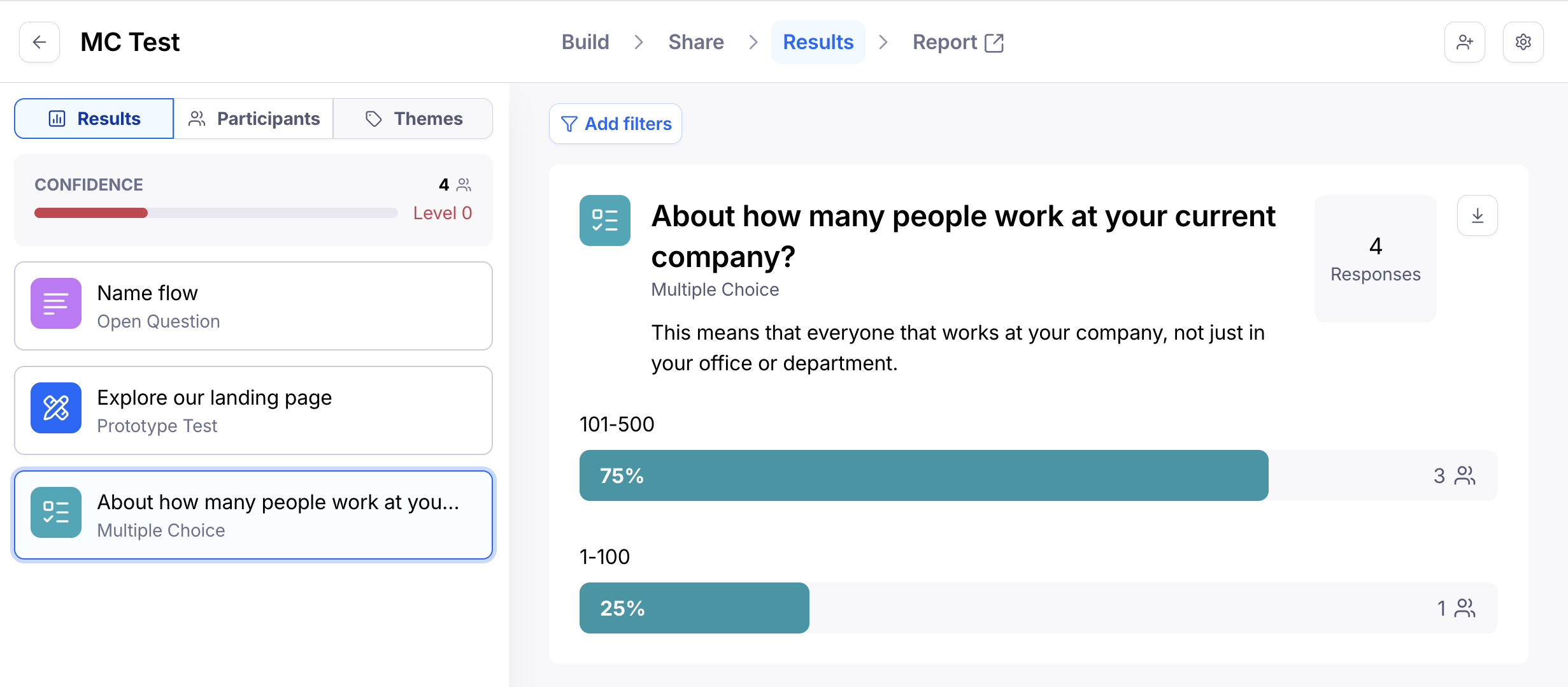This screenshot has width=1568, height=687.
Task: Open the invite collaborator icon
Action: (1464, 42)
